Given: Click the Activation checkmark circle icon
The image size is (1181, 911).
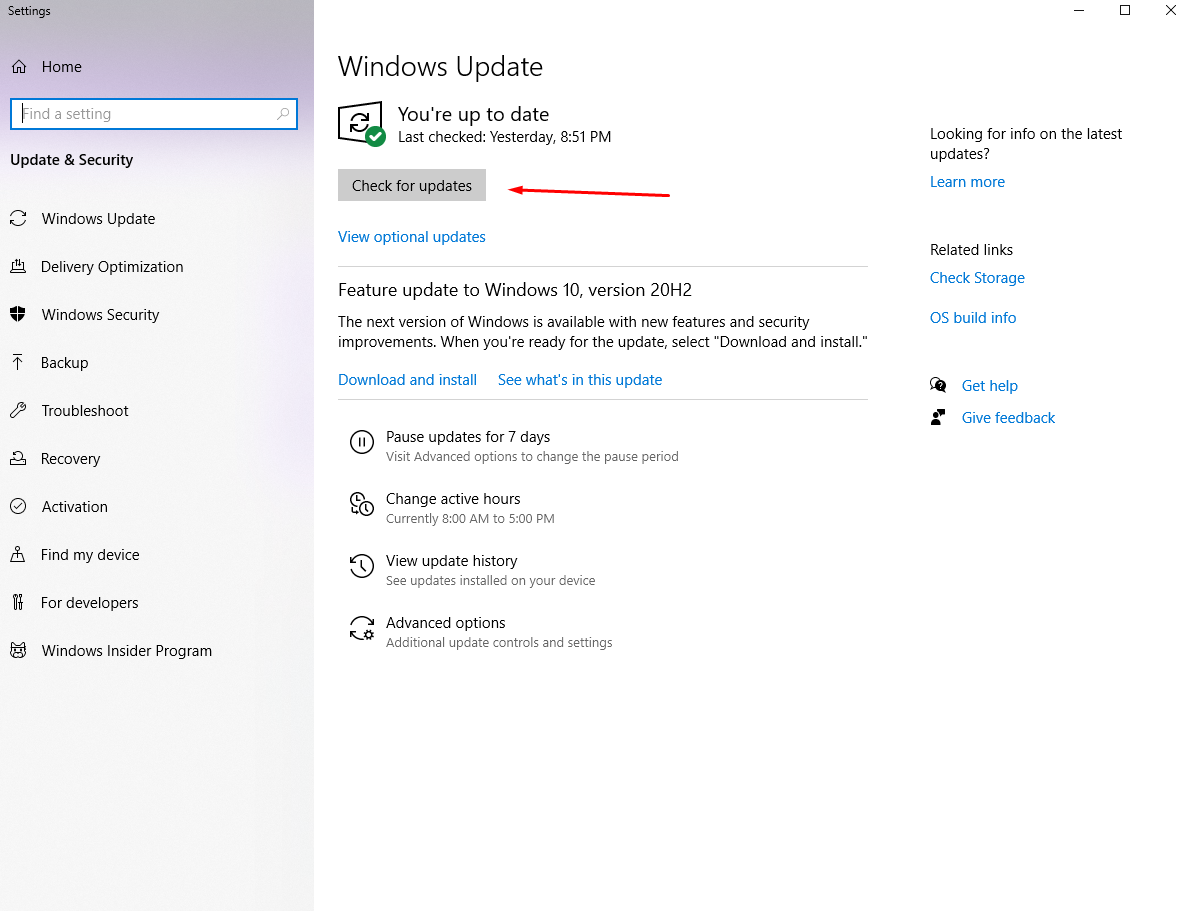Looking at the screenshot, I should point(18,507).
